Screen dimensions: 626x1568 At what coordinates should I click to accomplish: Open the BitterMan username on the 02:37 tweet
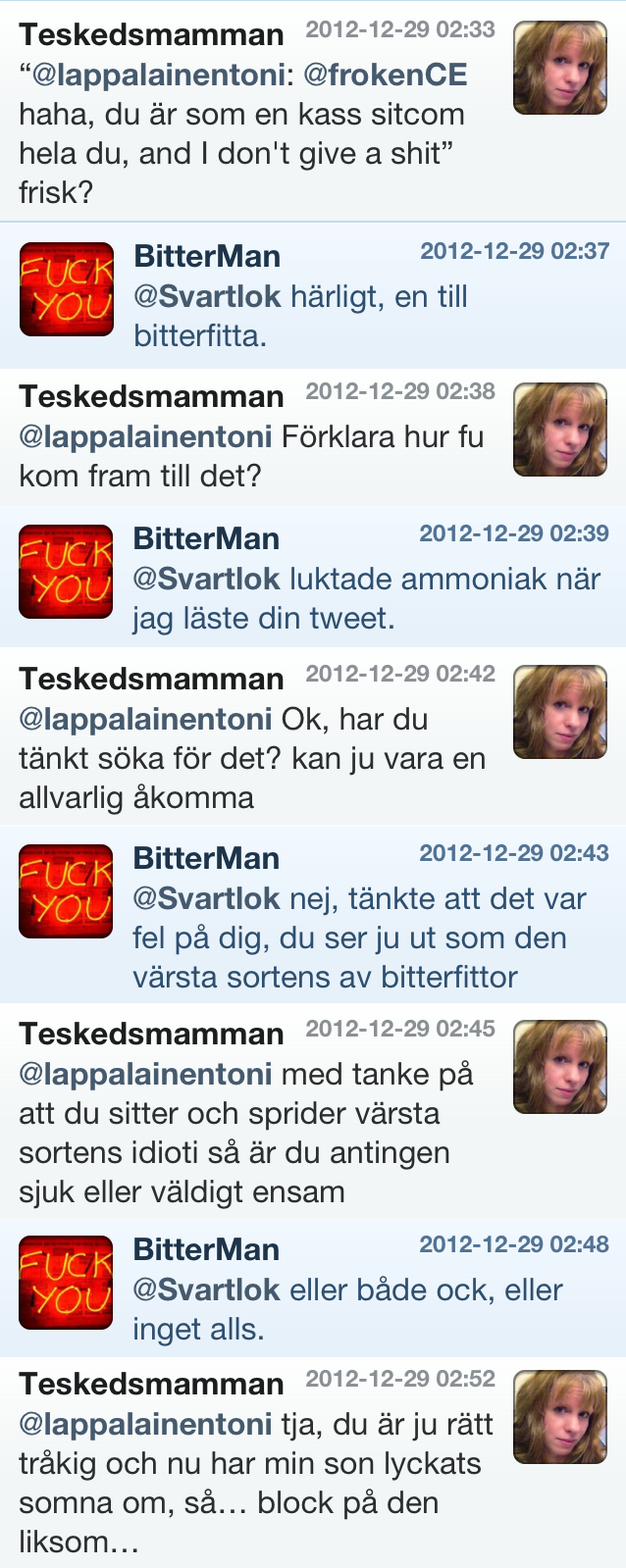coord(207,257)
